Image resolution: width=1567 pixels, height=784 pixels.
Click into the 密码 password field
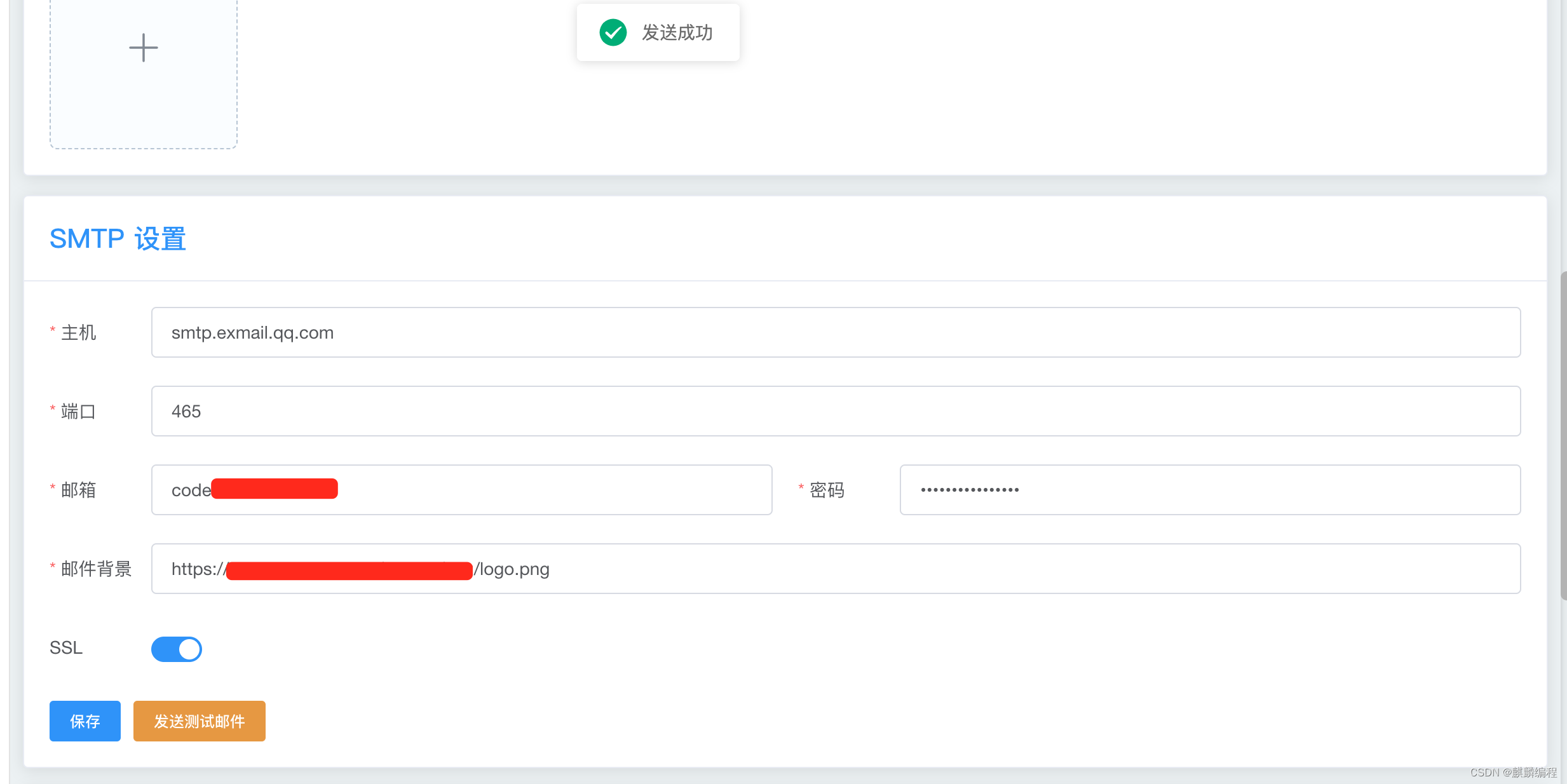pyautogui.click(x=1209, y=490)
